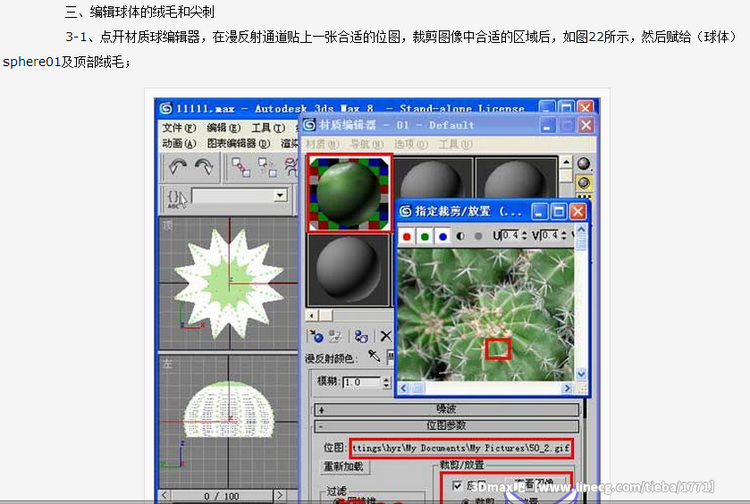Screen dimensions: 750x504
Task: Click the 重新加载 (Reload) button
Action: pyautogui.click(x=346, y=466)
